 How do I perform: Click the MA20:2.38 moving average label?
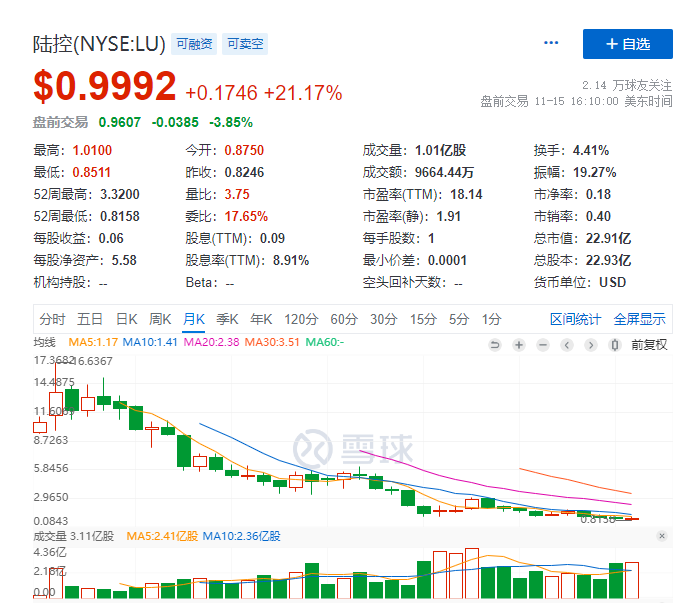[211, 342]
